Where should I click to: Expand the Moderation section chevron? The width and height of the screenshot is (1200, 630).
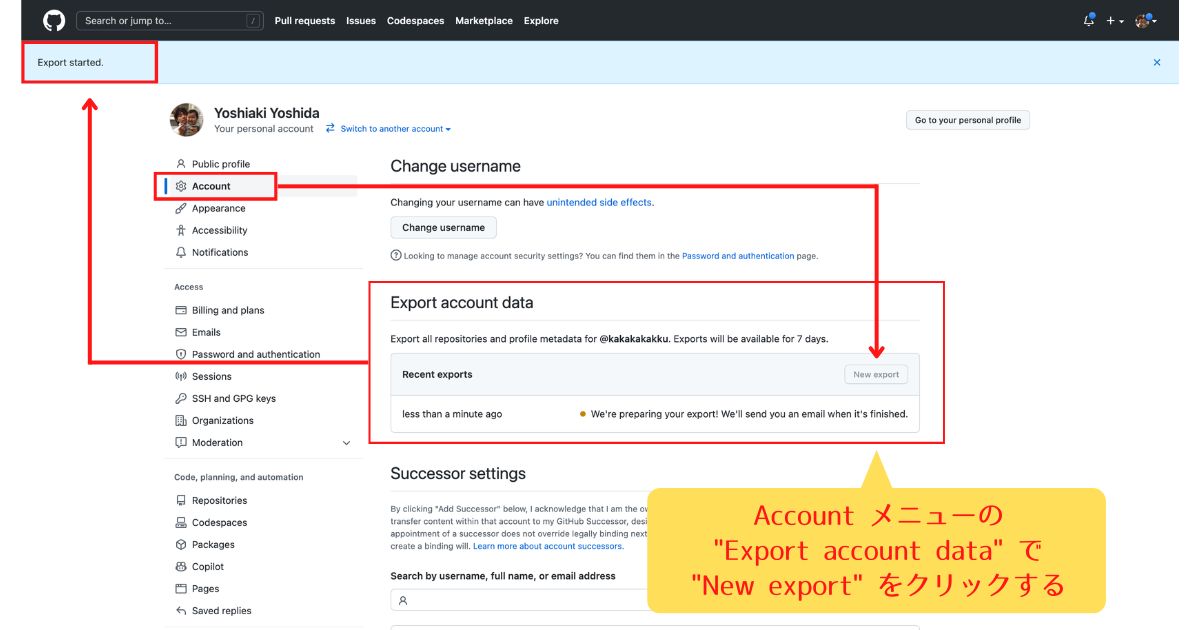pos(346,443)
